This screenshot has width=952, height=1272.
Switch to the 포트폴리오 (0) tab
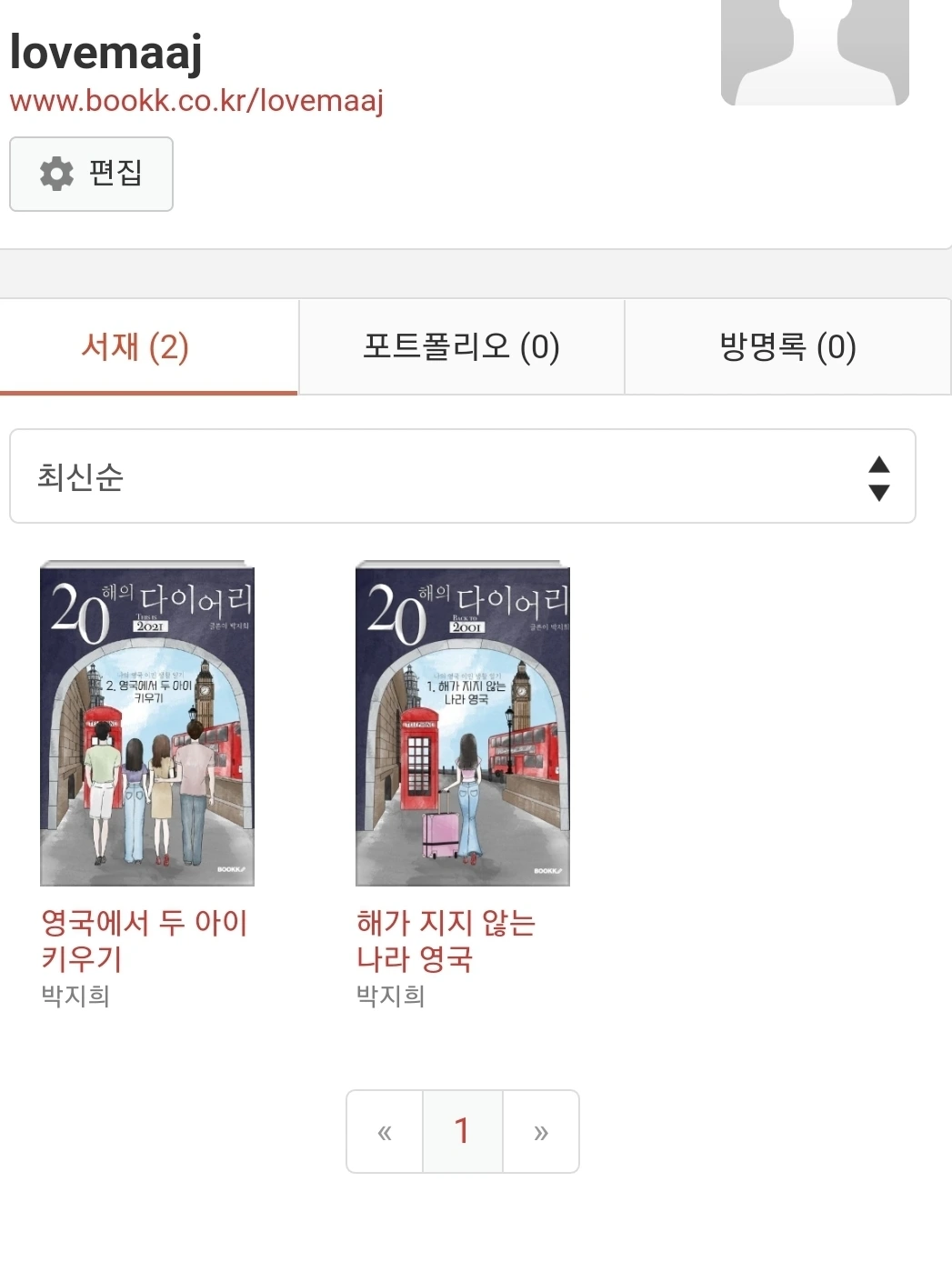(x=461, y=347)
